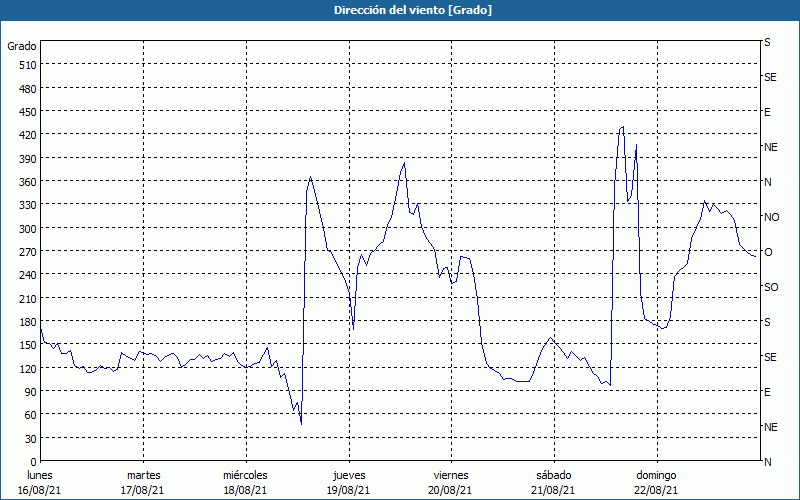Select the date 20/08/21
The height and width of the screenshot is (500, 800).
(449, 490)
